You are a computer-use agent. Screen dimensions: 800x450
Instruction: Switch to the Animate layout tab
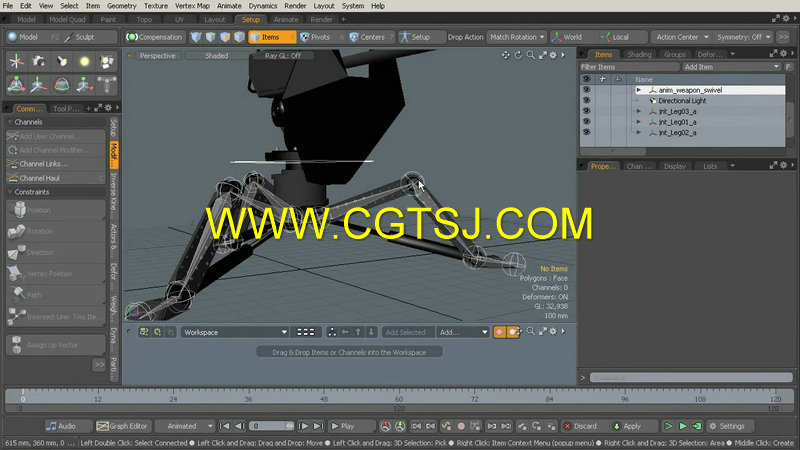click(286, 19)
